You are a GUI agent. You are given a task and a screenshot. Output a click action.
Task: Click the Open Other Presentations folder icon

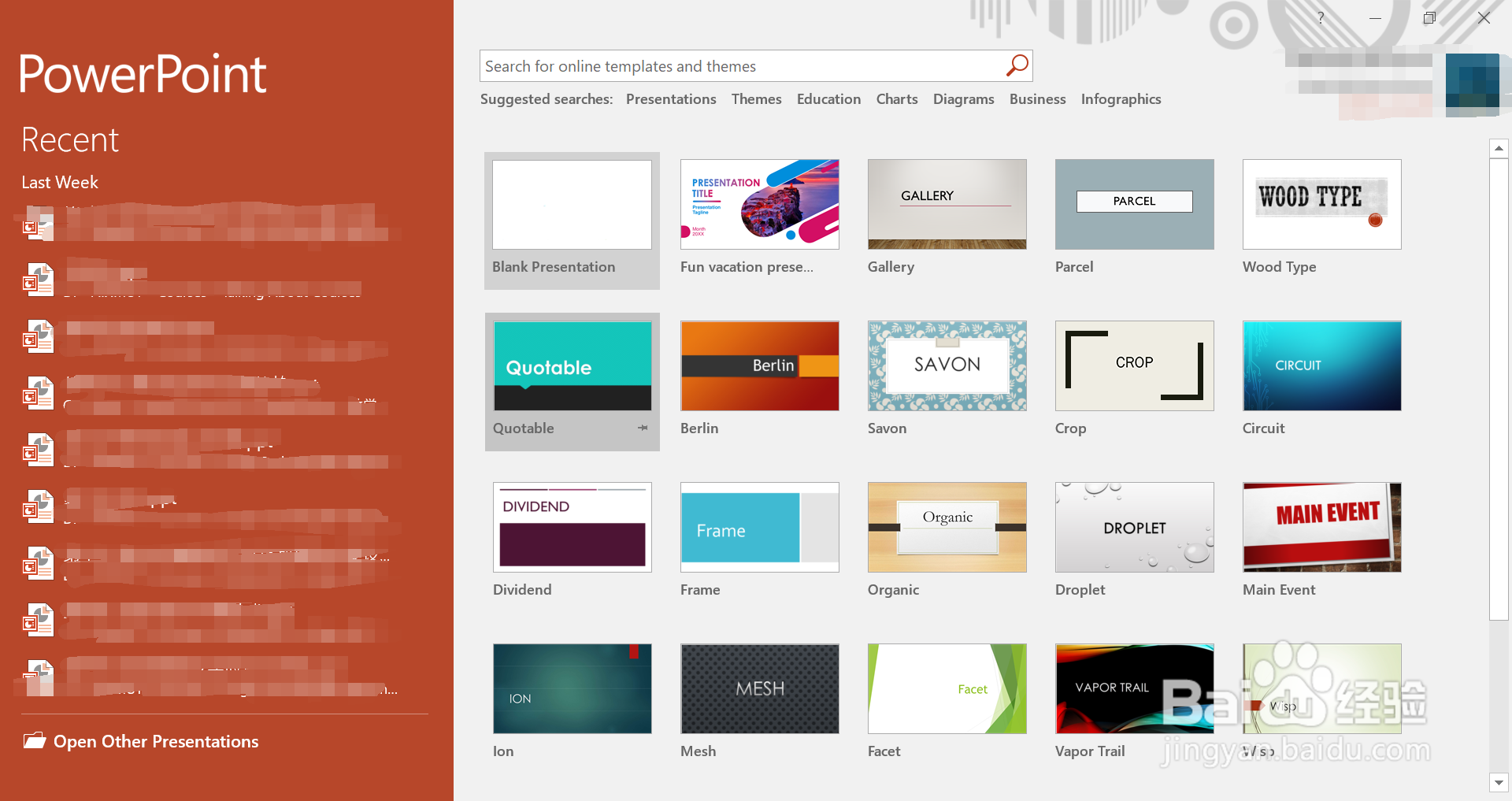(x=34, y=740)
